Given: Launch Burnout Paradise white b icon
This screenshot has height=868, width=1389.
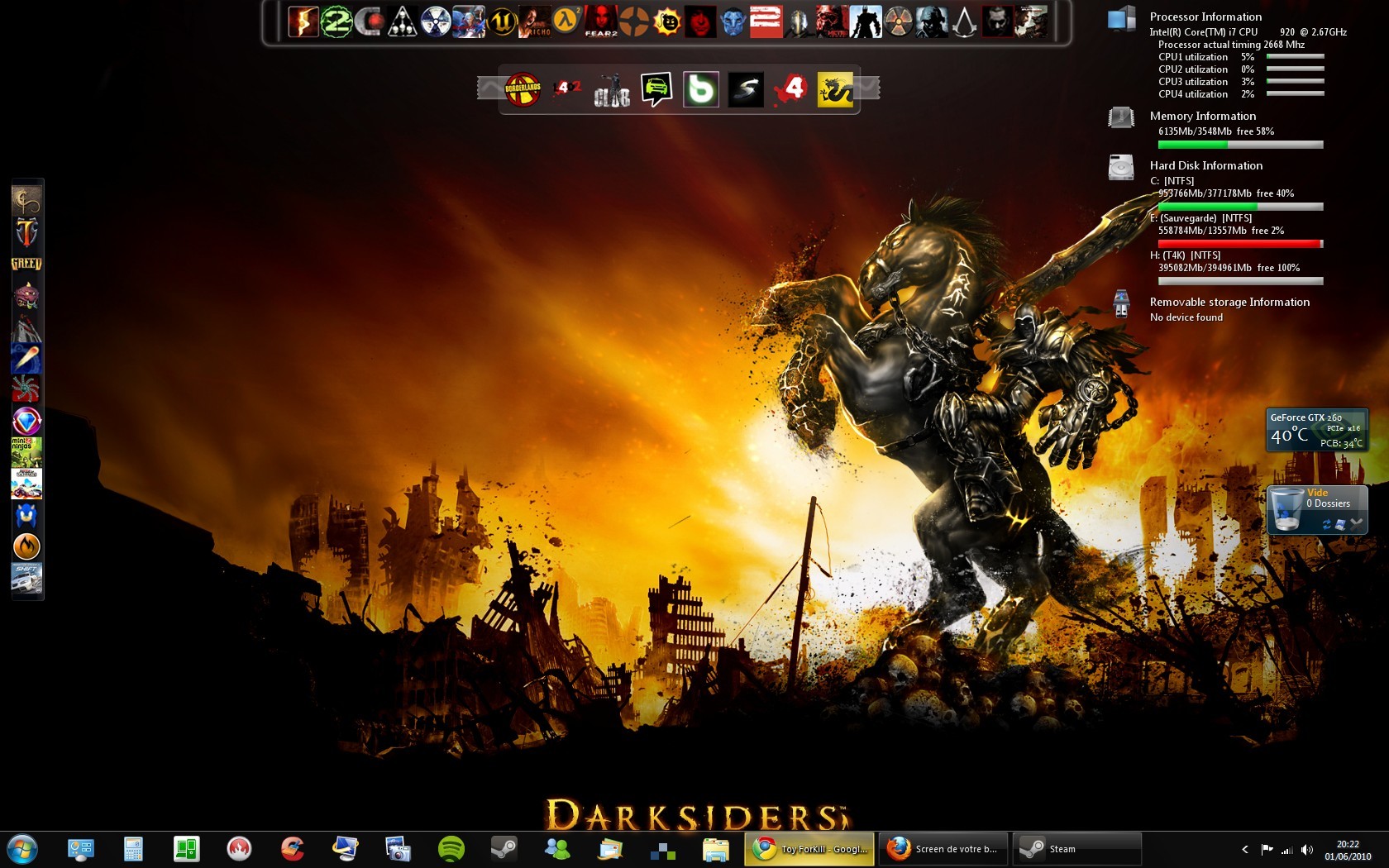Looking at the screenshot, I should [x=701, y=88].
